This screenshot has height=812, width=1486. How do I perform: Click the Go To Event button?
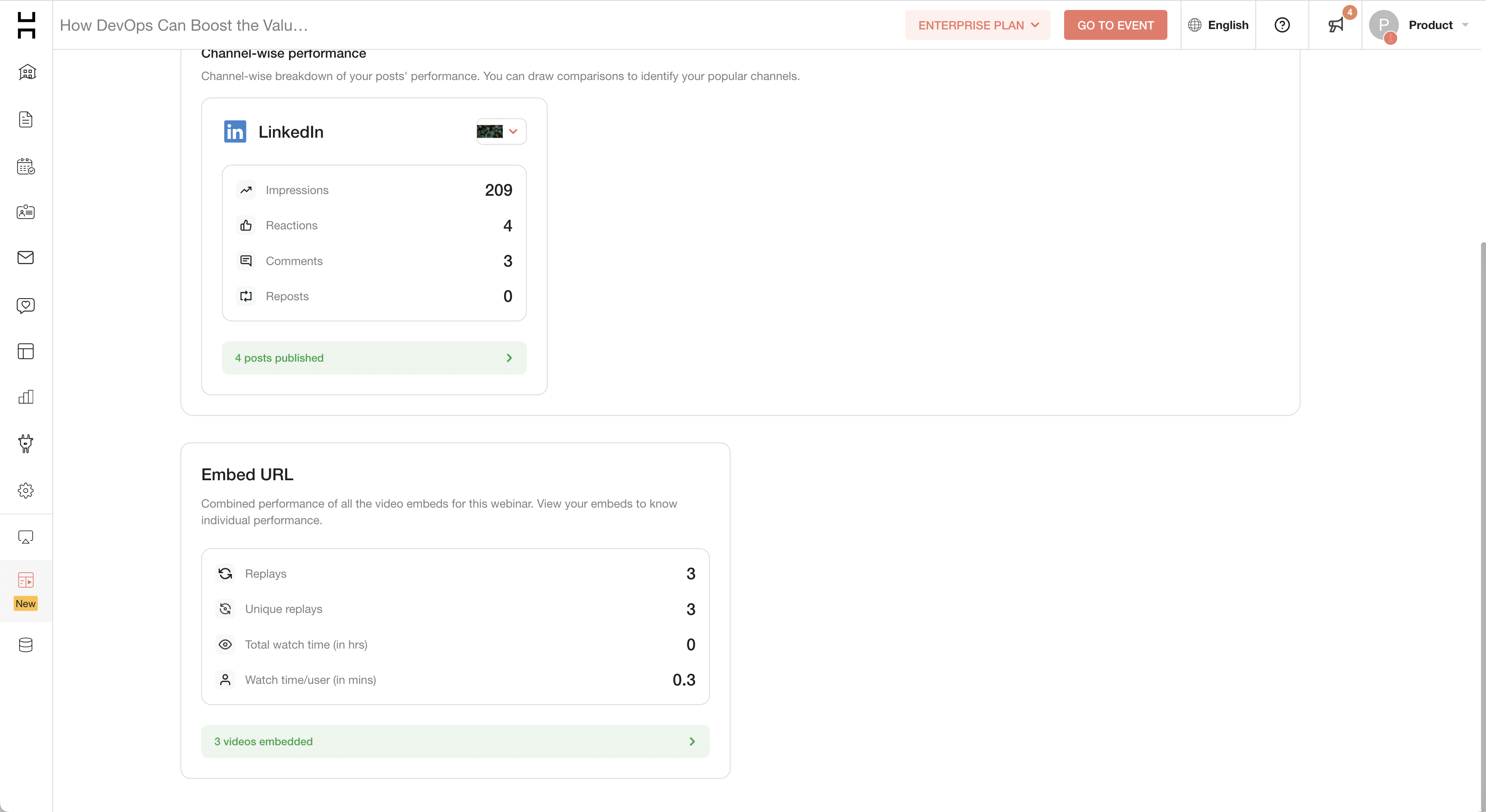coord(1115,25)
